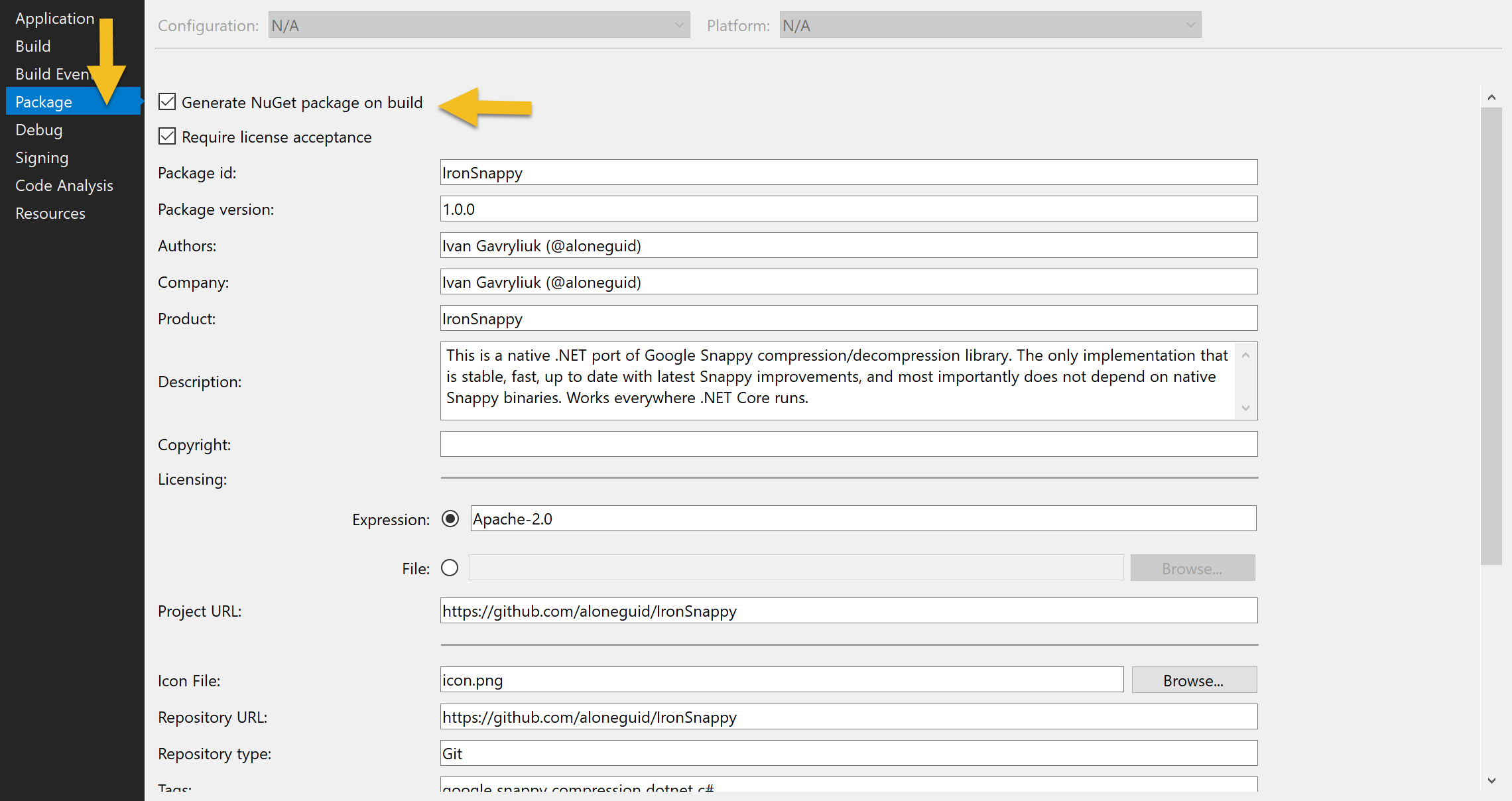Focus the empty Copyright field
This screenshot has width=1512, height=801.
(849, 444)
